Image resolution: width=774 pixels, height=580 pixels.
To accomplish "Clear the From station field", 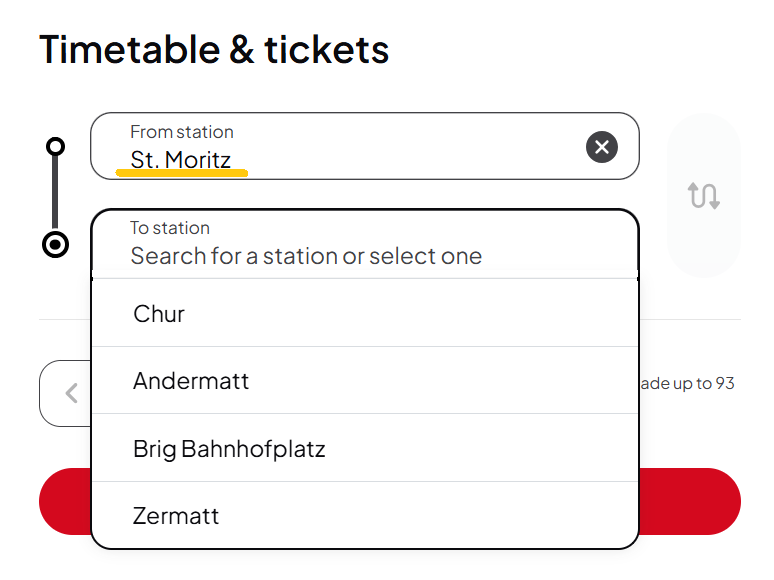I will coord(601,147).
